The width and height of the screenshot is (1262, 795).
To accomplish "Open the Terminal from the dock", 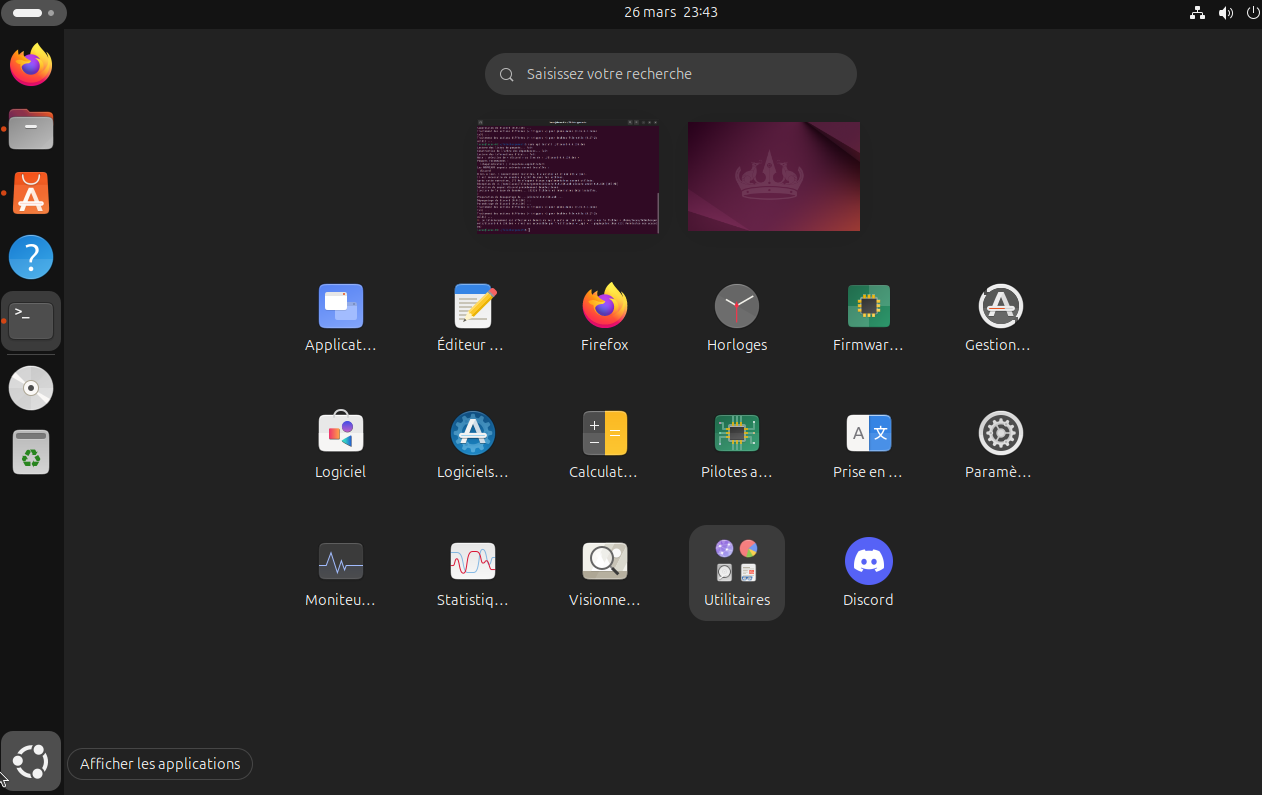I will click(31, 321).
